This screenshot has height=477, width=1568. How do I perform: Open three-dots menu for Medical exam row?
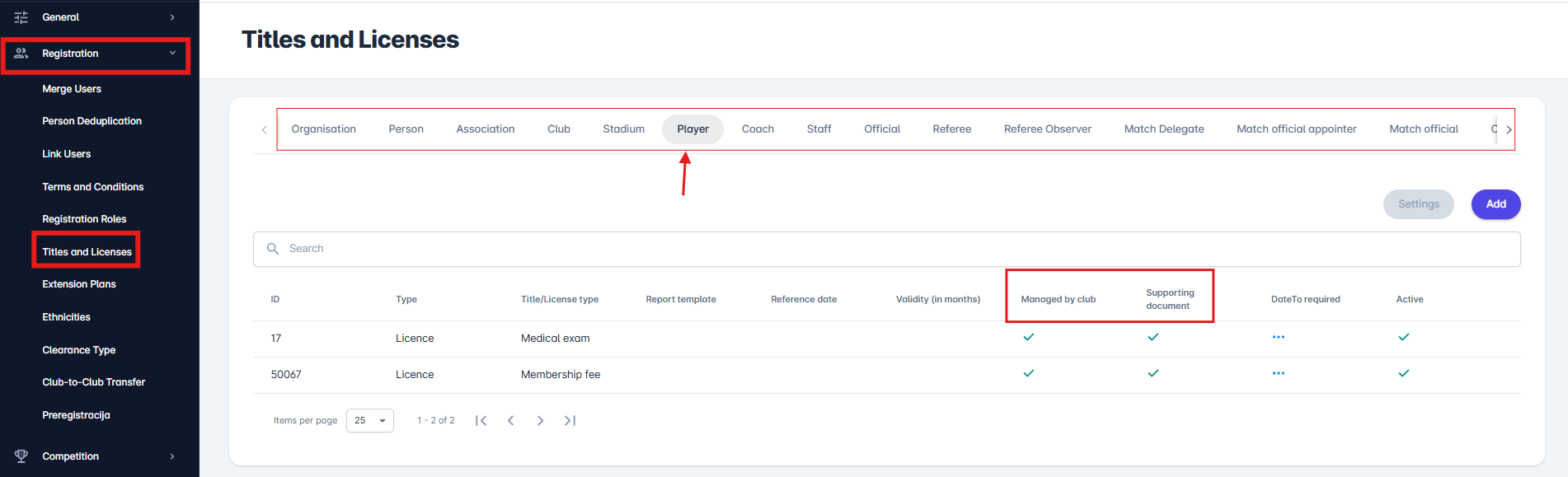pyautogui.click(x=1278, y=338)
